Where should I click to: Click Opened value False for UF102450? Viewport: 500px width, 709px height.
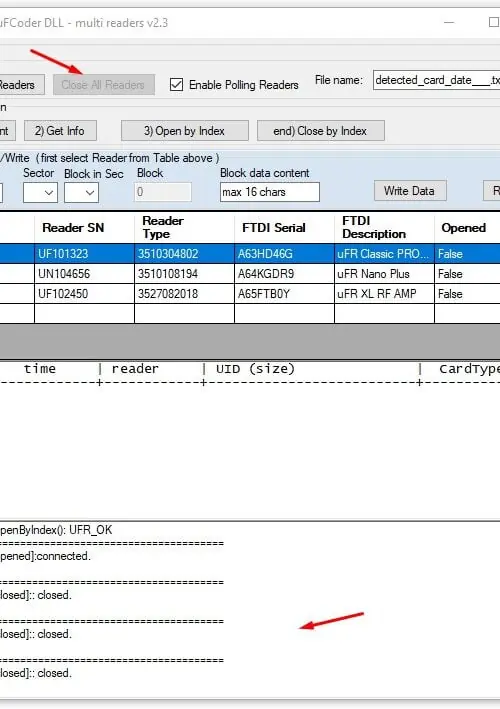pyautogui.click(x=467, y=294)
